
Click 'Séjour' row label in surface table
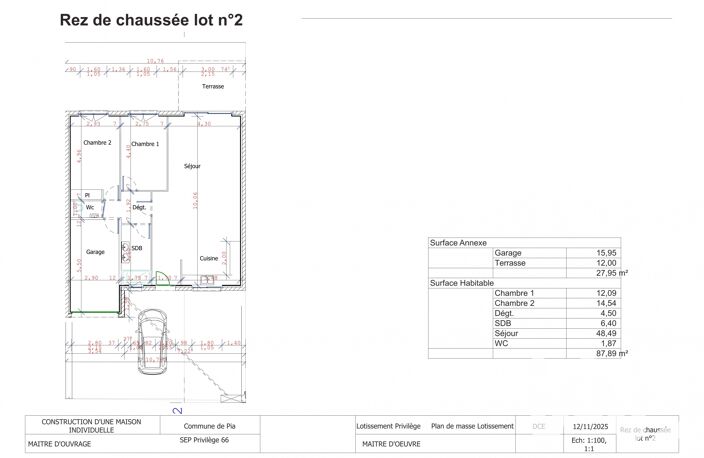506,334
